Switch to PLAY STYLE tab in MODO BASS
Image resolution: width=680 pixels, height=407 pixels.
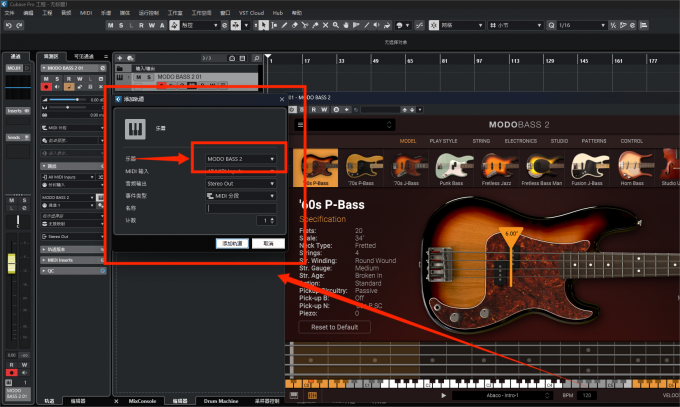click(x=443, y=141)
